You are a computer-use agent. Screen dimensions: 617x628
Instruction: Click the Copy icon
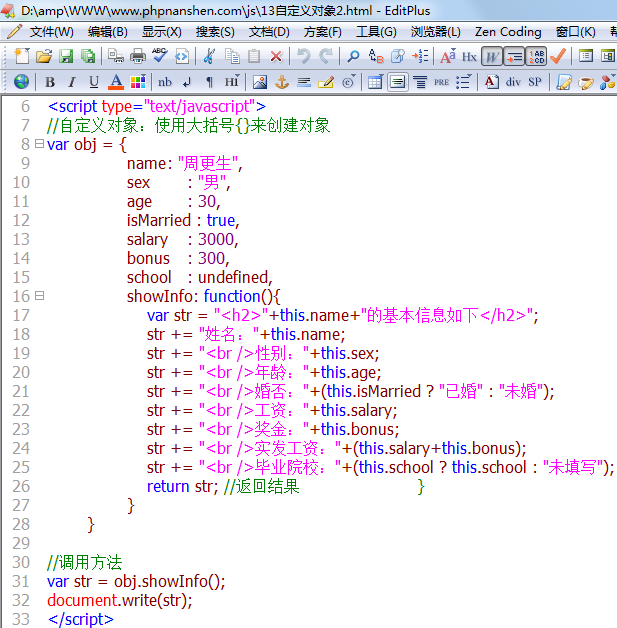(x=232, y=56)
